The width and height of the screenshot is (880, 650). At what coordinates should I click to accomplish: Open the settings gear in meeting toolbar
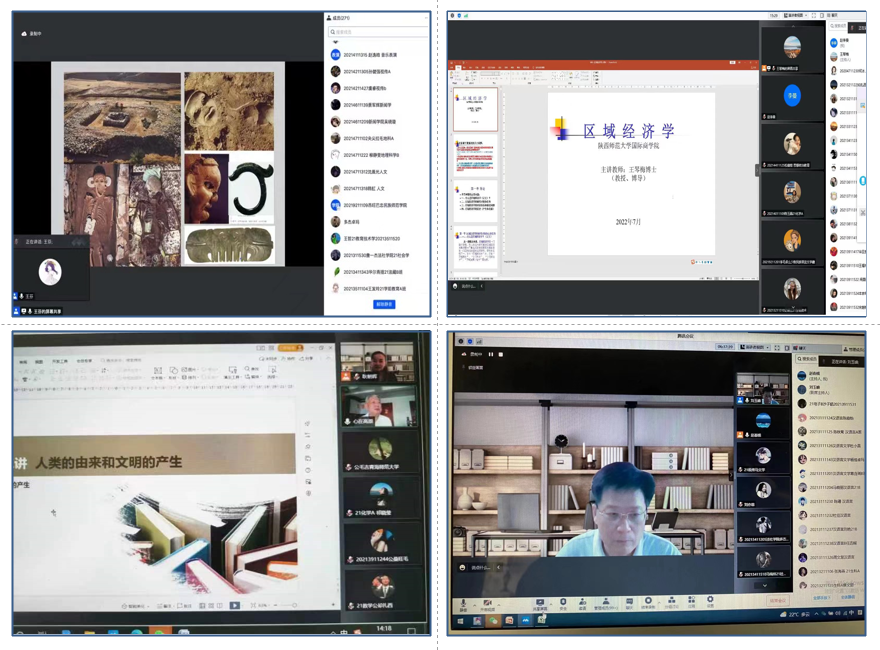(x=711, y=602)
